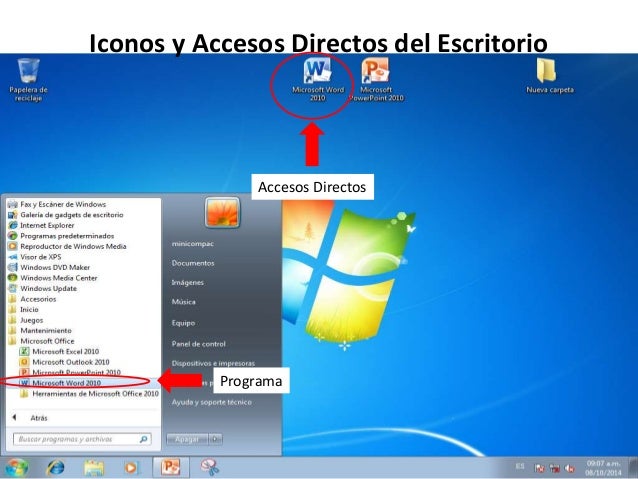
Task: Click the volume speaker tray icon
Action: click(x=570, y=468)
